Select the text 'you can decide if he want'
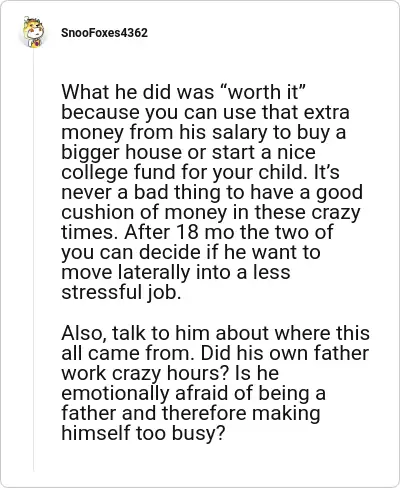400x488 pixels. pyautogui.click(x=180, y=253)
